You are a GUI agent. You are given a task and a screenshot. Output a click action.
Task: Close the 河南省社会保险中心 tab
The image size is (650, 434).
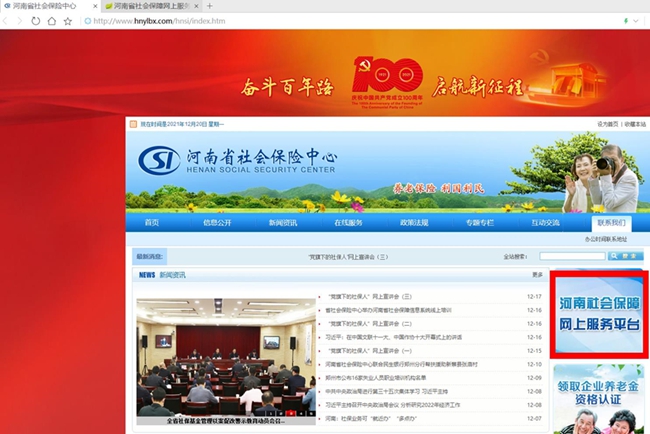[x=95, y=6]
